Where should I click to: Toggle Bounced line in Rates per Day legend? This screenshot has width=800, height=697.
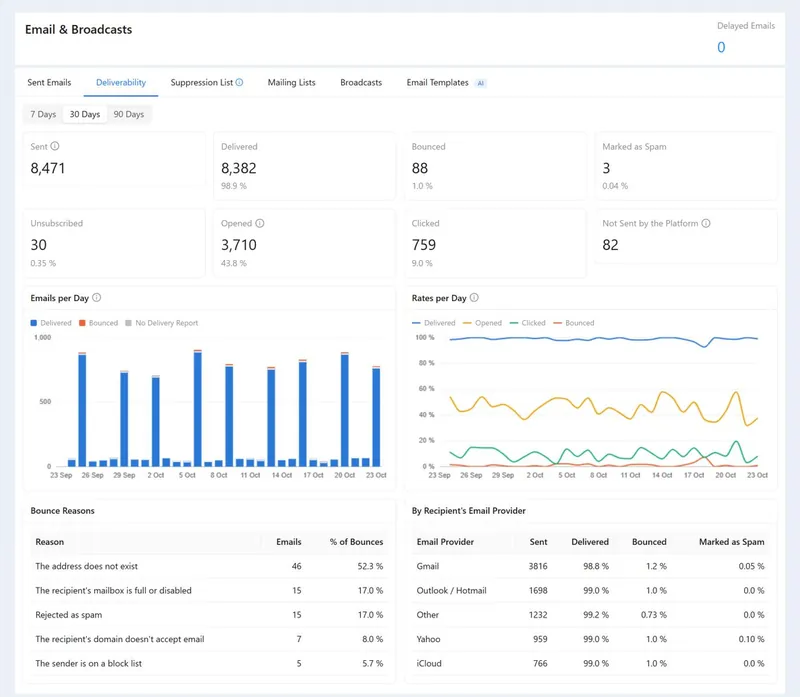coord(574,323)
